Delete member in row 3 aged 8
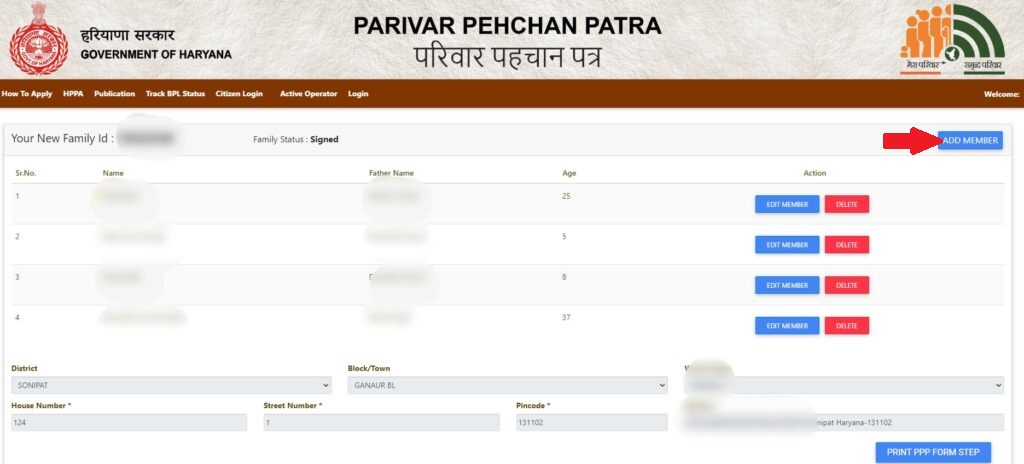The image size is (1024, 464). (846, 286)
